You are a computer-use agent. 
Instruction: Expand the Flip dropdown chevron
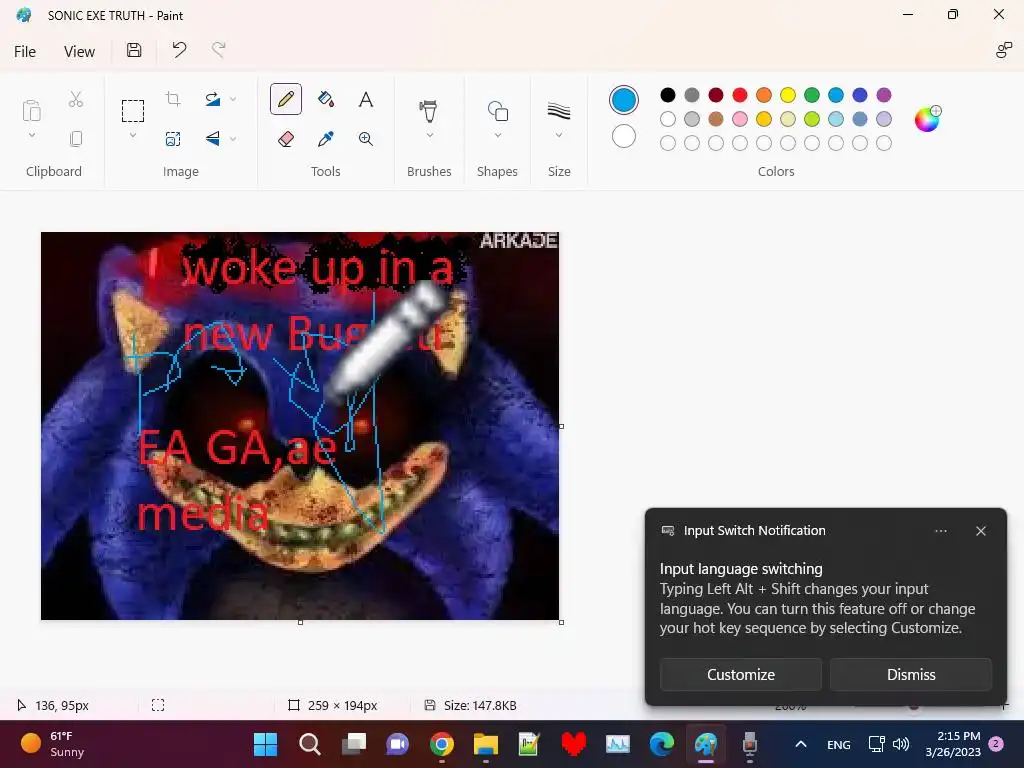[233, 138]
